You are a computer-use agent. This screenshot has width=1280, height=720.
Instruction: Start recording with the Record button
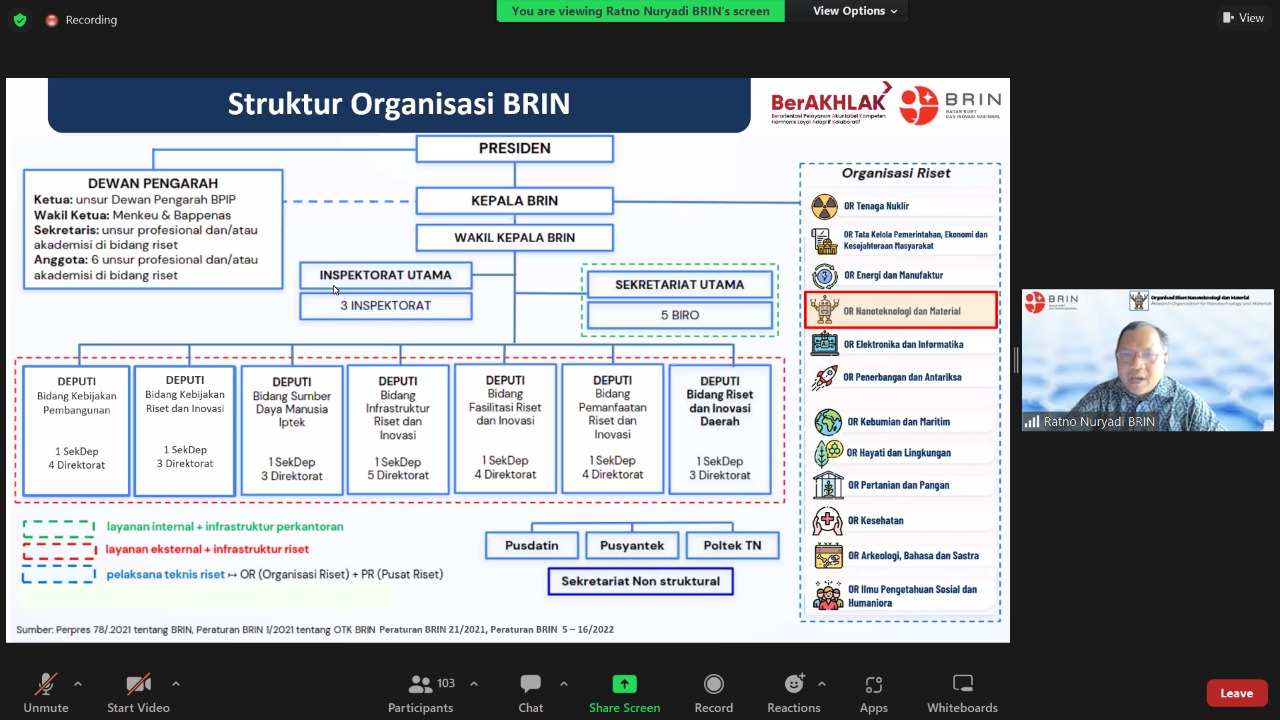tap(714, 693)
